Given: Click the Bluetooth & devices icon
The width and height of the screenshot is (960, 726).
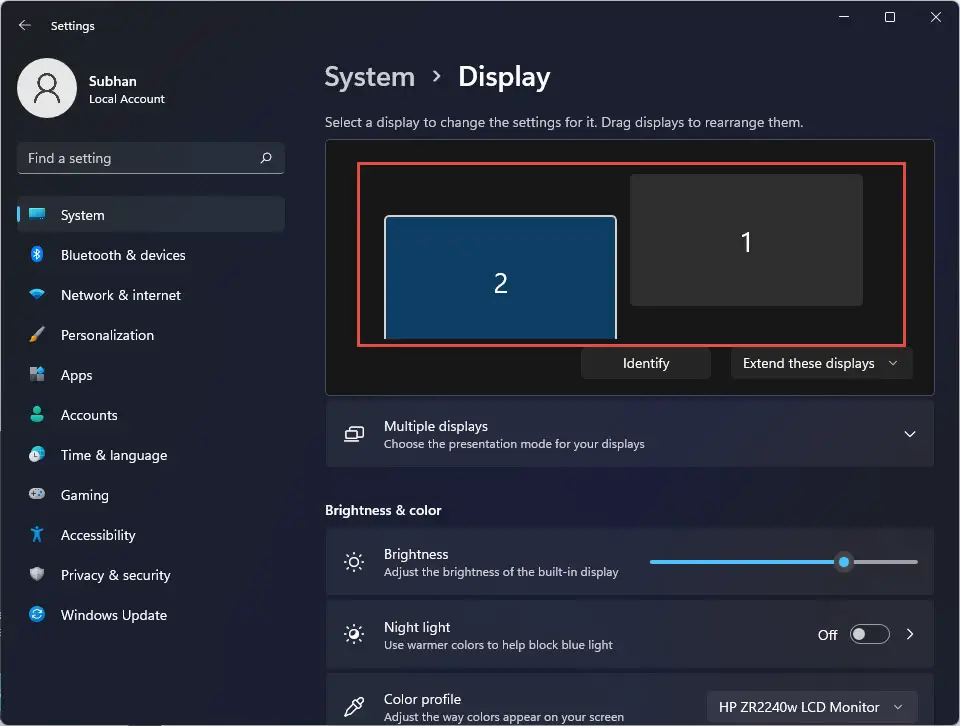Looking at the screenshot, I should click(x=37, y=255).
